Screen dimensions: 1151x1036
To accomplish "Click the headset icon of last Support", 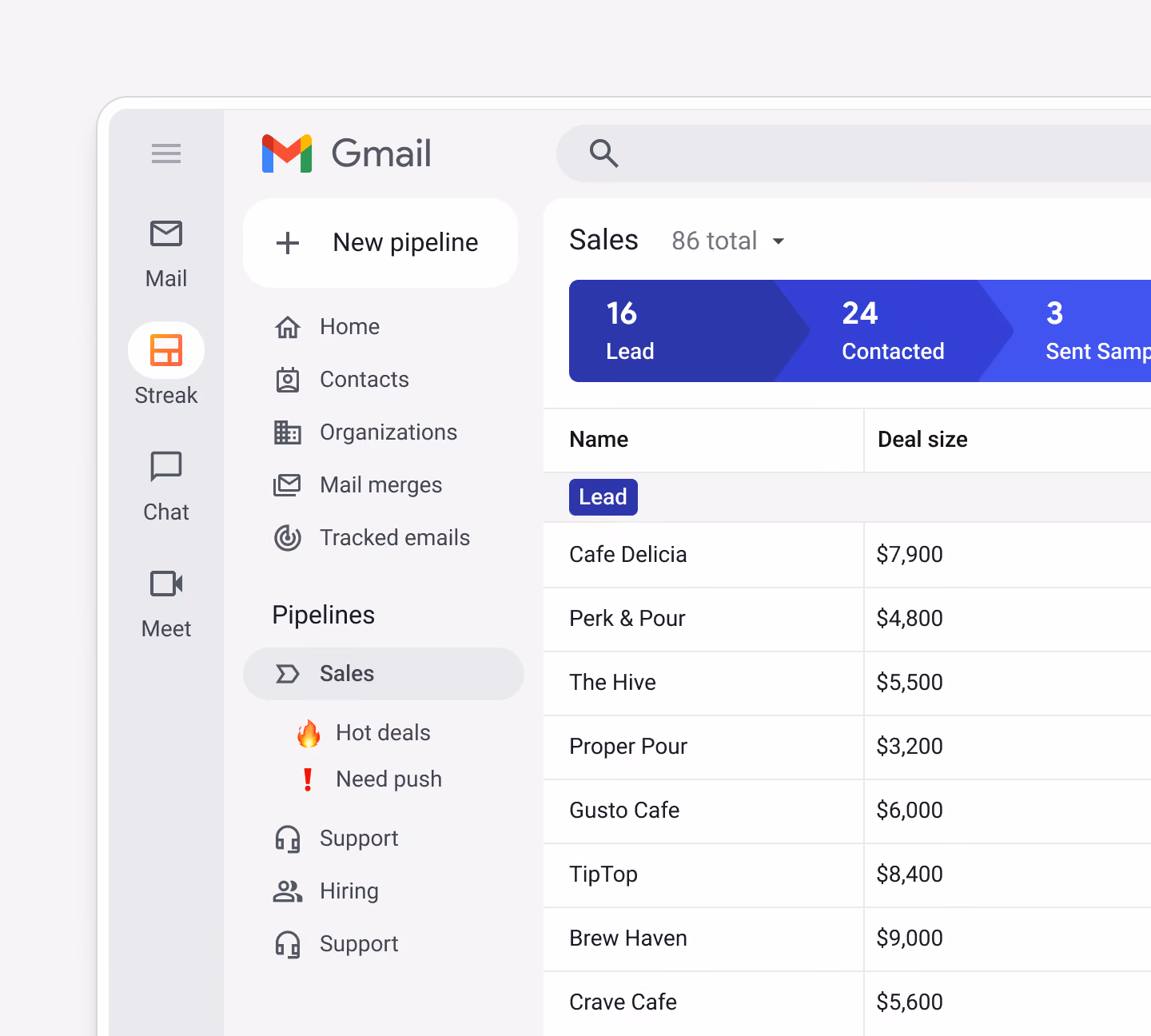I will pos(288,944).
